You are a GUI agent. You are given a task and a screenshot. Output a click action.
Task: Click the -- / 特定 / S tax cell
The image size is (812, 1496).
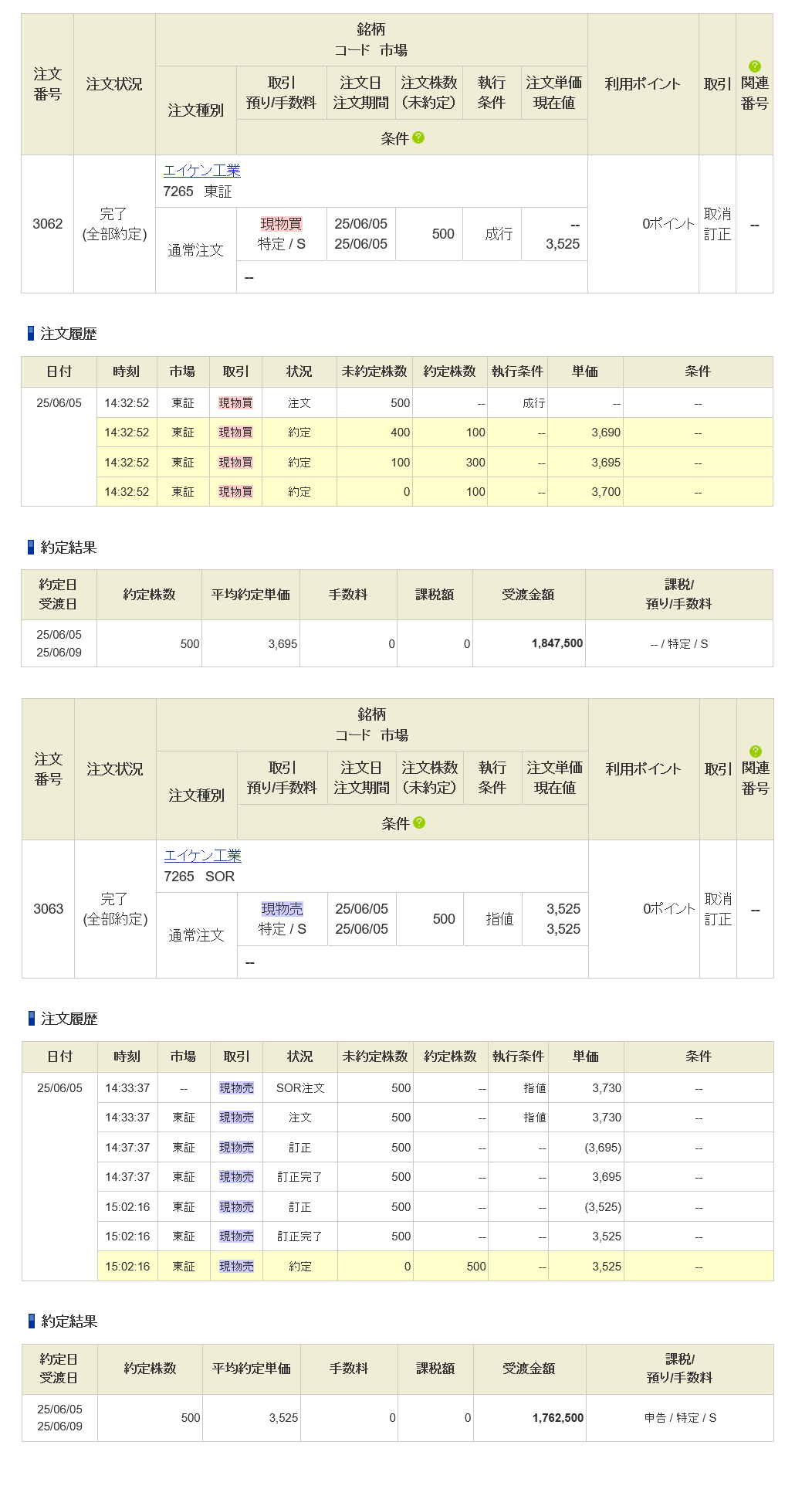coord(679,644)
